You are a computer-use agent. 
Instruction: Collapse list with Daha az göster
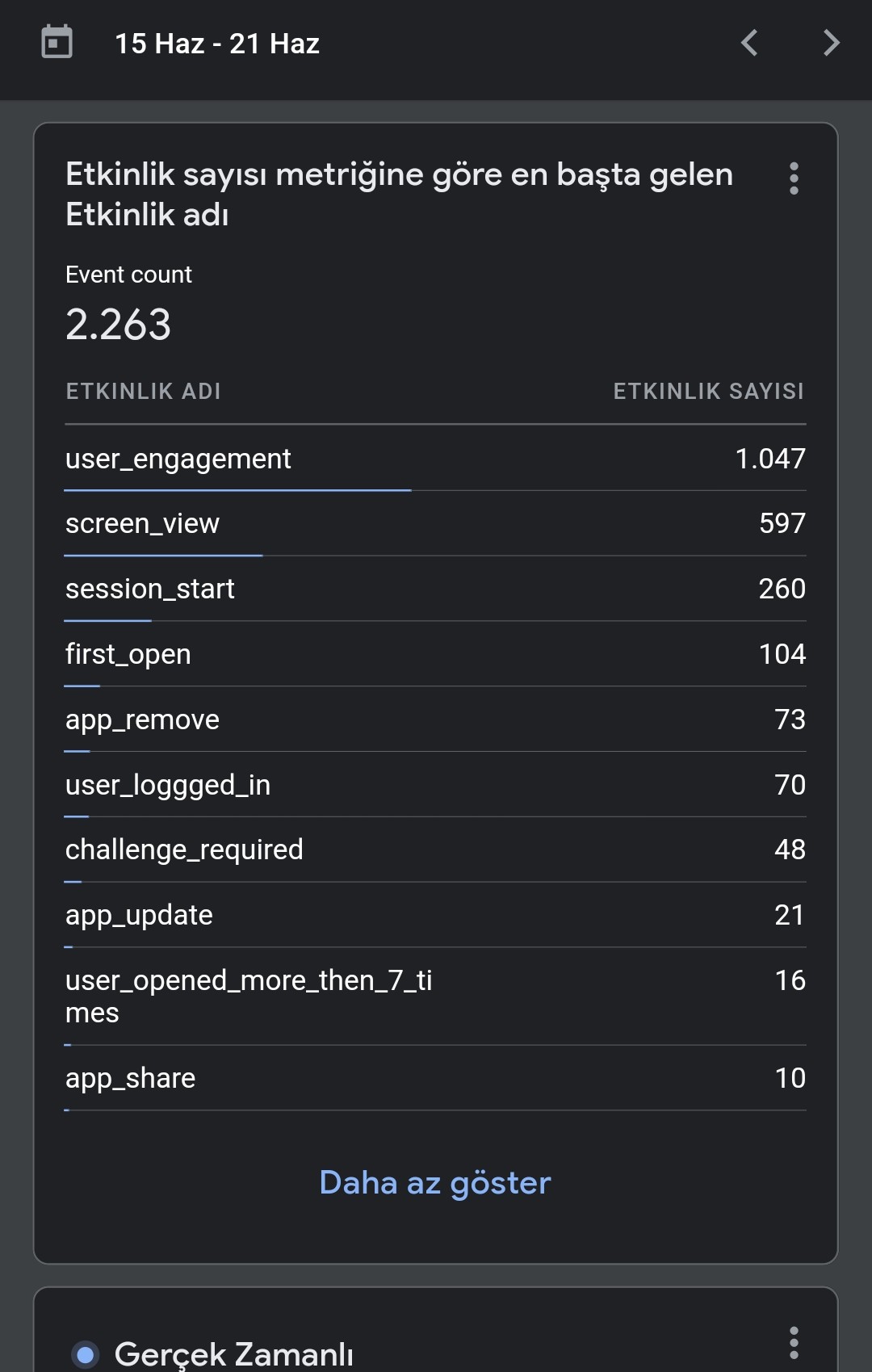(x=435, y=1183)
